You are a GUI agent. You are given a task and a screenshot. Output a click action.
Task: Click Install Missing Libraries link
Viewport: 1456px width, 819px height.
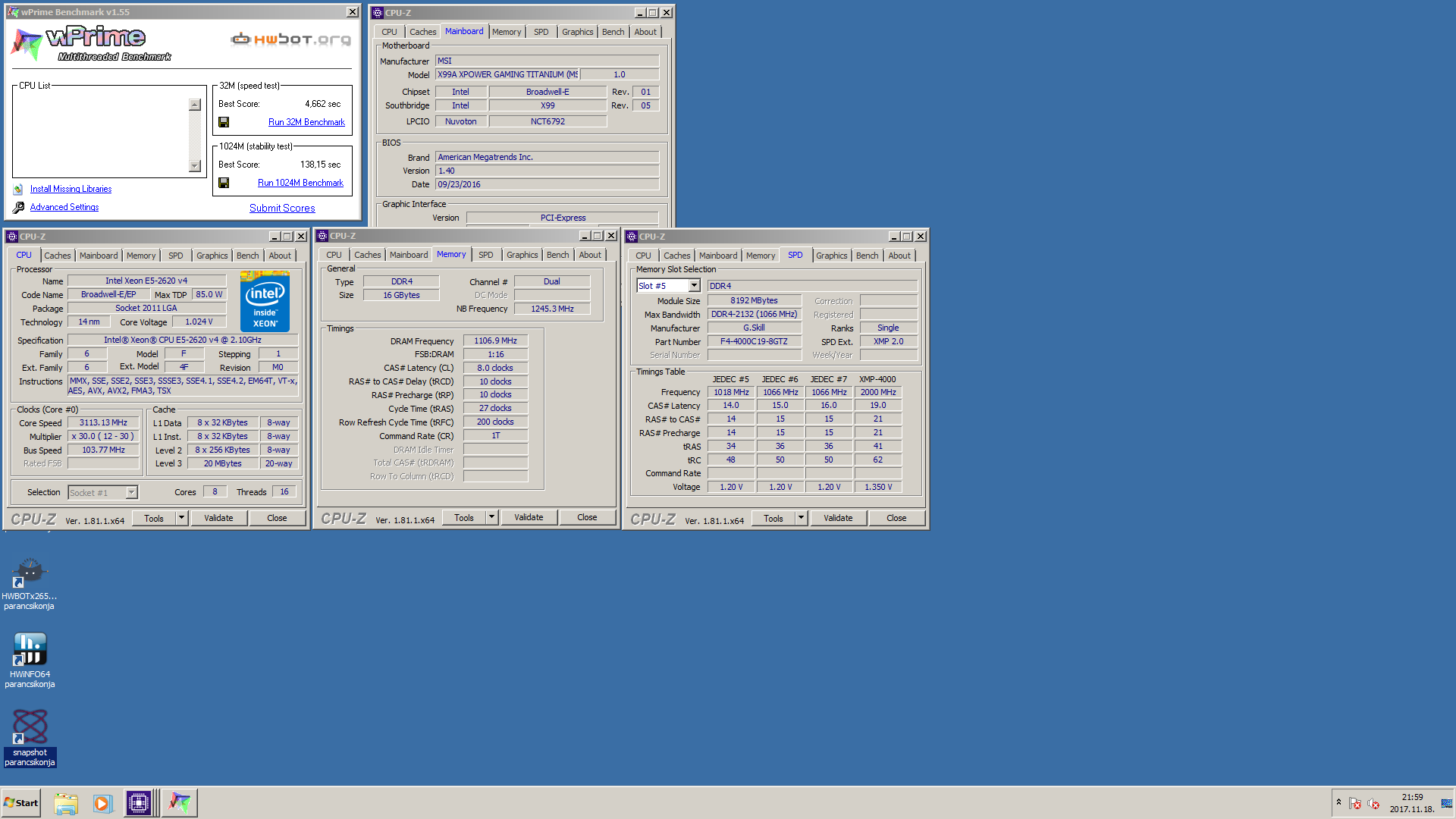[x=71, y=189]
